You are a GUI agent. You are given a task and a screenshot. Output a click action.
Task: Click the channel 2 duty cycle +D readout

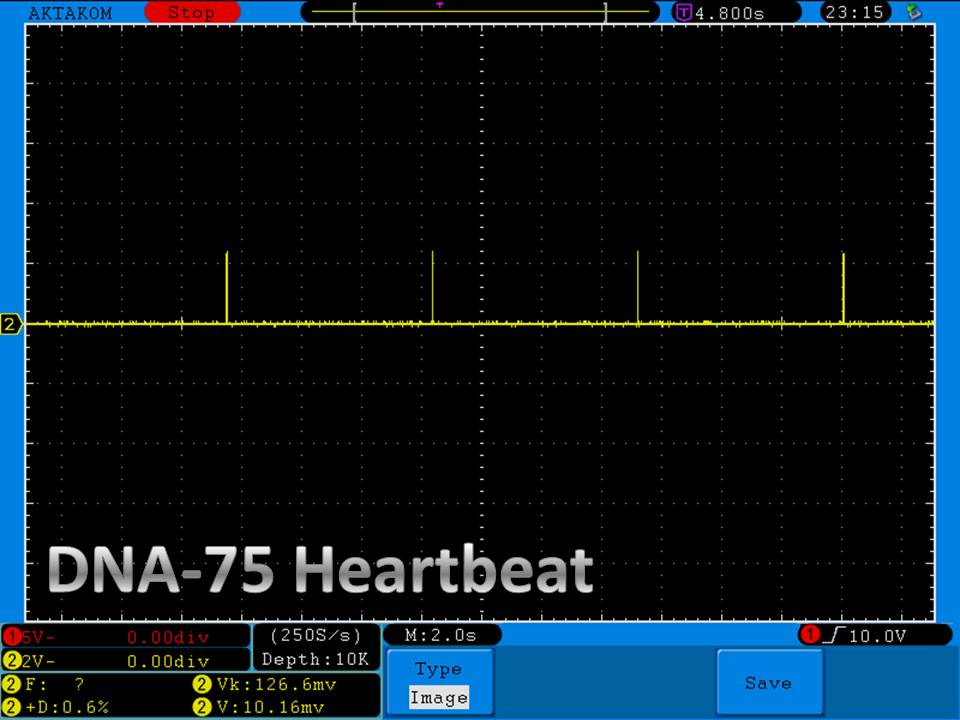[58, 707]
